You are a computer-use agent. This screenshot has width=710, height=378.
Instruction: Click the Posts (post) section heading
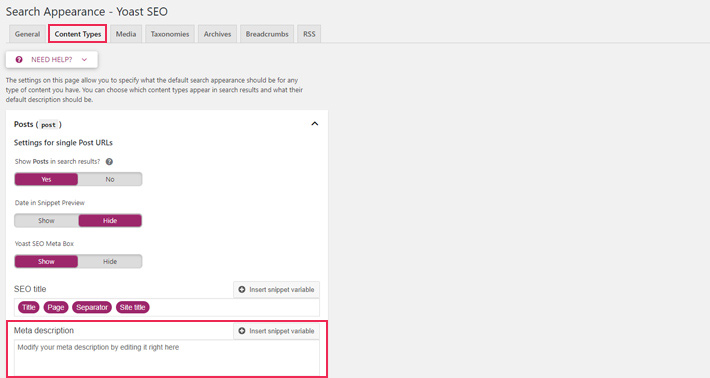38,124
